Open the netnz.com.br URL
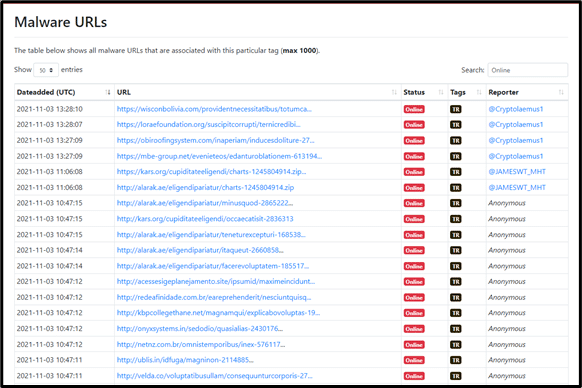 point(201,345)
